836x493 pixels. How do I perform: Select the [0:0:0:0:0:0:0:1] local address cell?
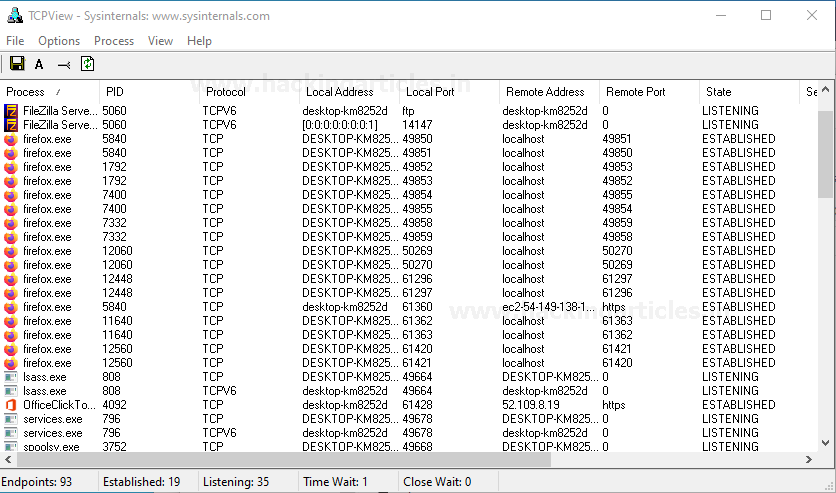click(x=340, y=125)
